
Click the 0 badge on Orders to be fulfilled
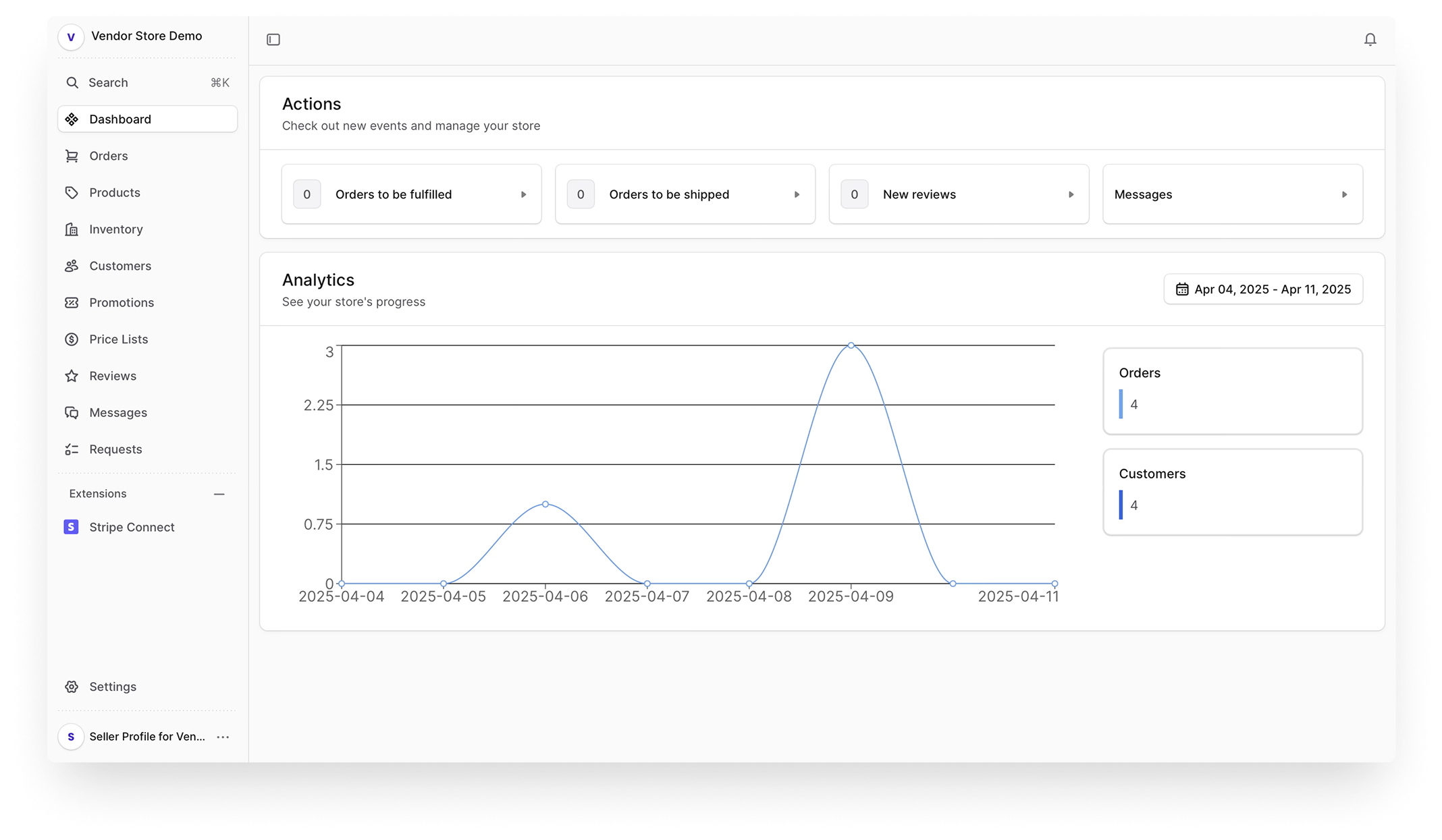tap(306, 194)
